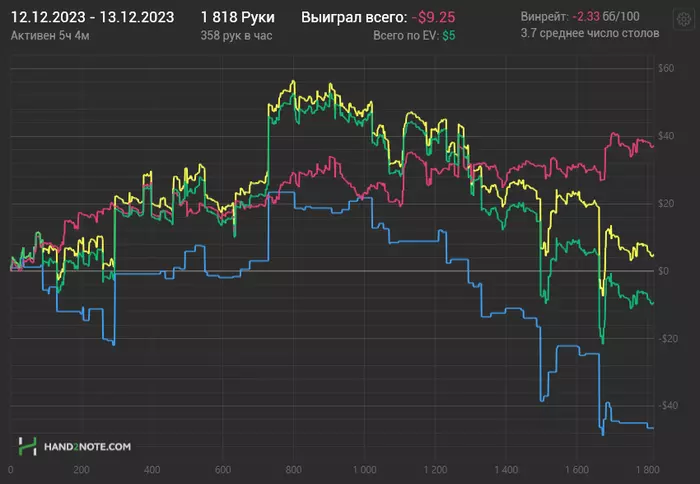Viewport: 700px width, 484px height.
Task: Click the HAND2NOTE.COM text
Action: coord(88,446)
